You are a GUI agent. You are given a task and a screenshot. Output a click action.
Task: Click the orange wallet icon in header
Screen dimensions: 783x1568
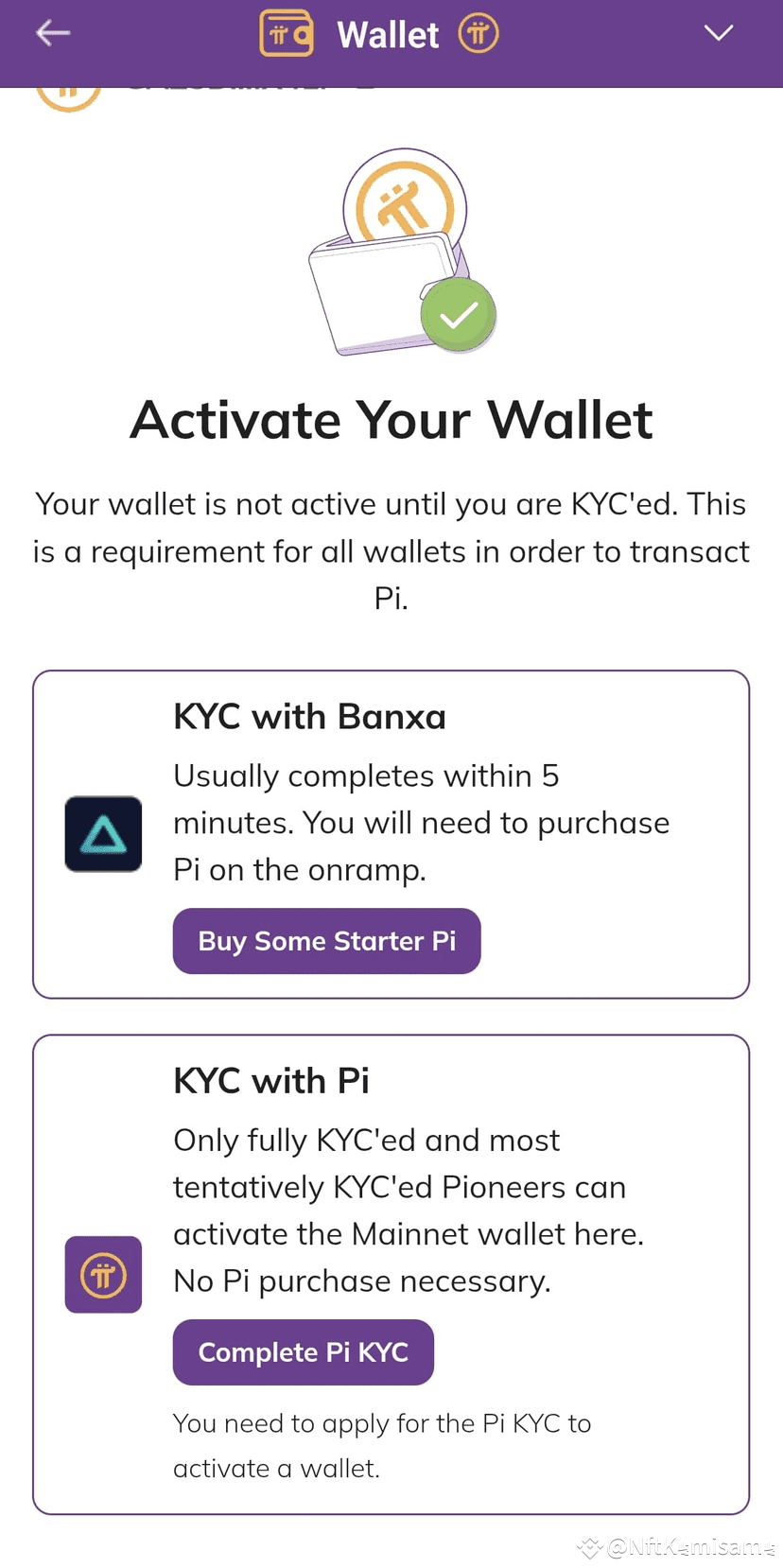click(286, 34)
